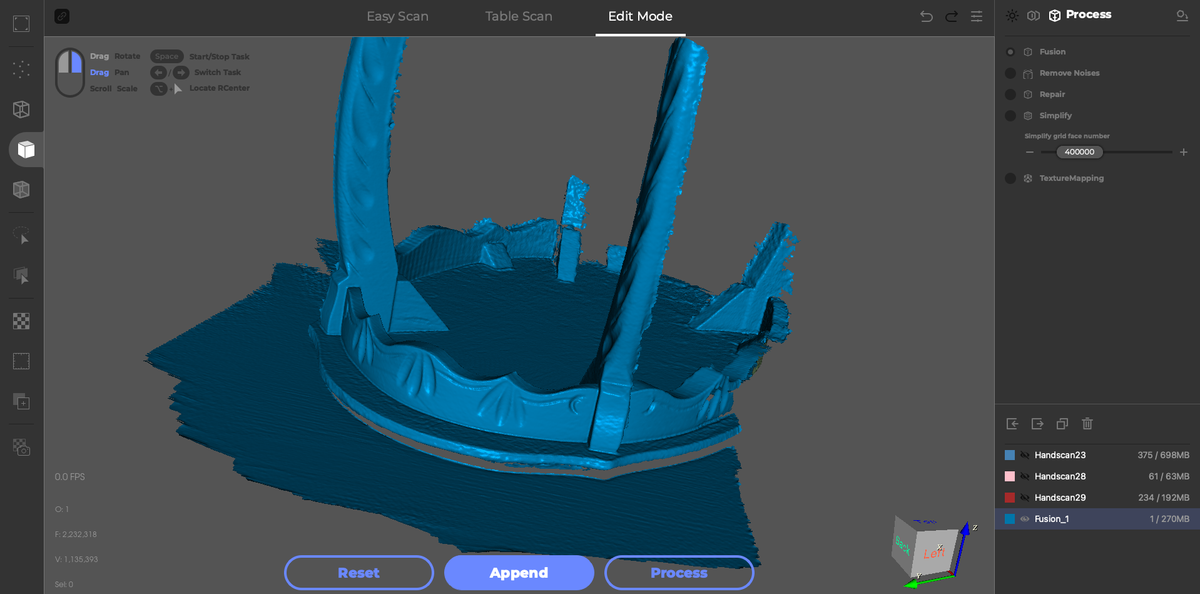This screenshot has height=594, width=1200.
Task: Select the rectangle selection tool in sidebar
Action: tap(20, 360)
